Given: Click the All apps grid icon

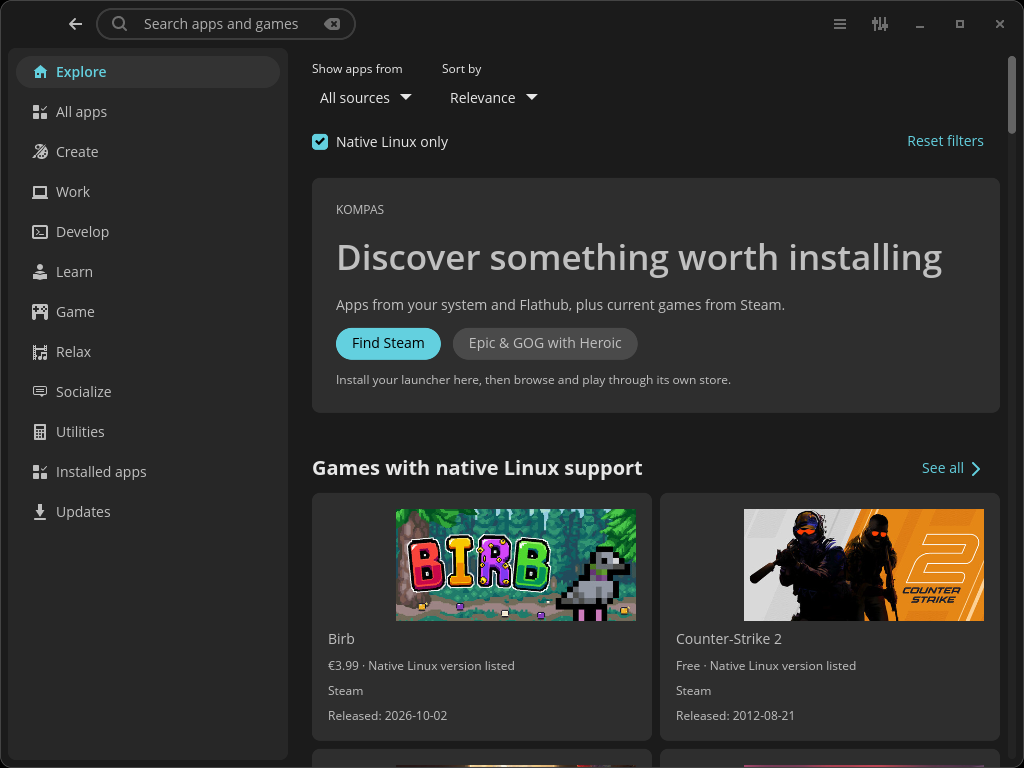Looking at the screenshot, I should pos(40,112).
